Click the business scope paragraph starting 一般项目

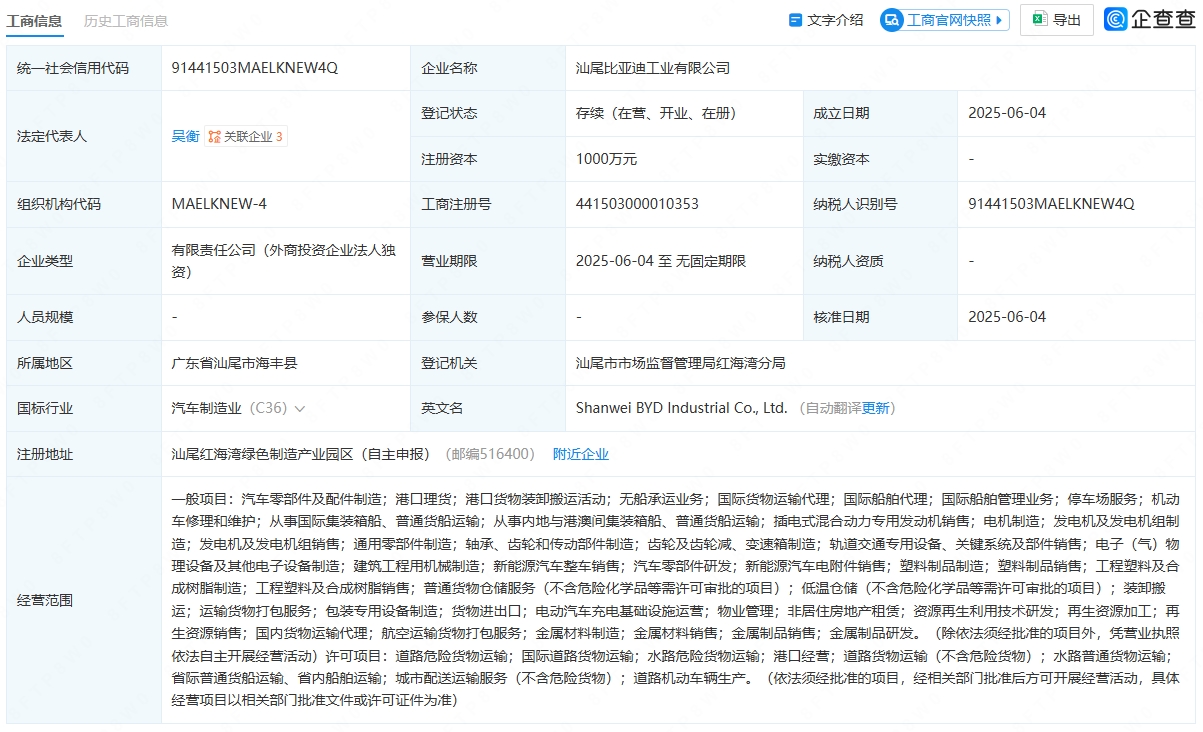(x=677, y=600)
